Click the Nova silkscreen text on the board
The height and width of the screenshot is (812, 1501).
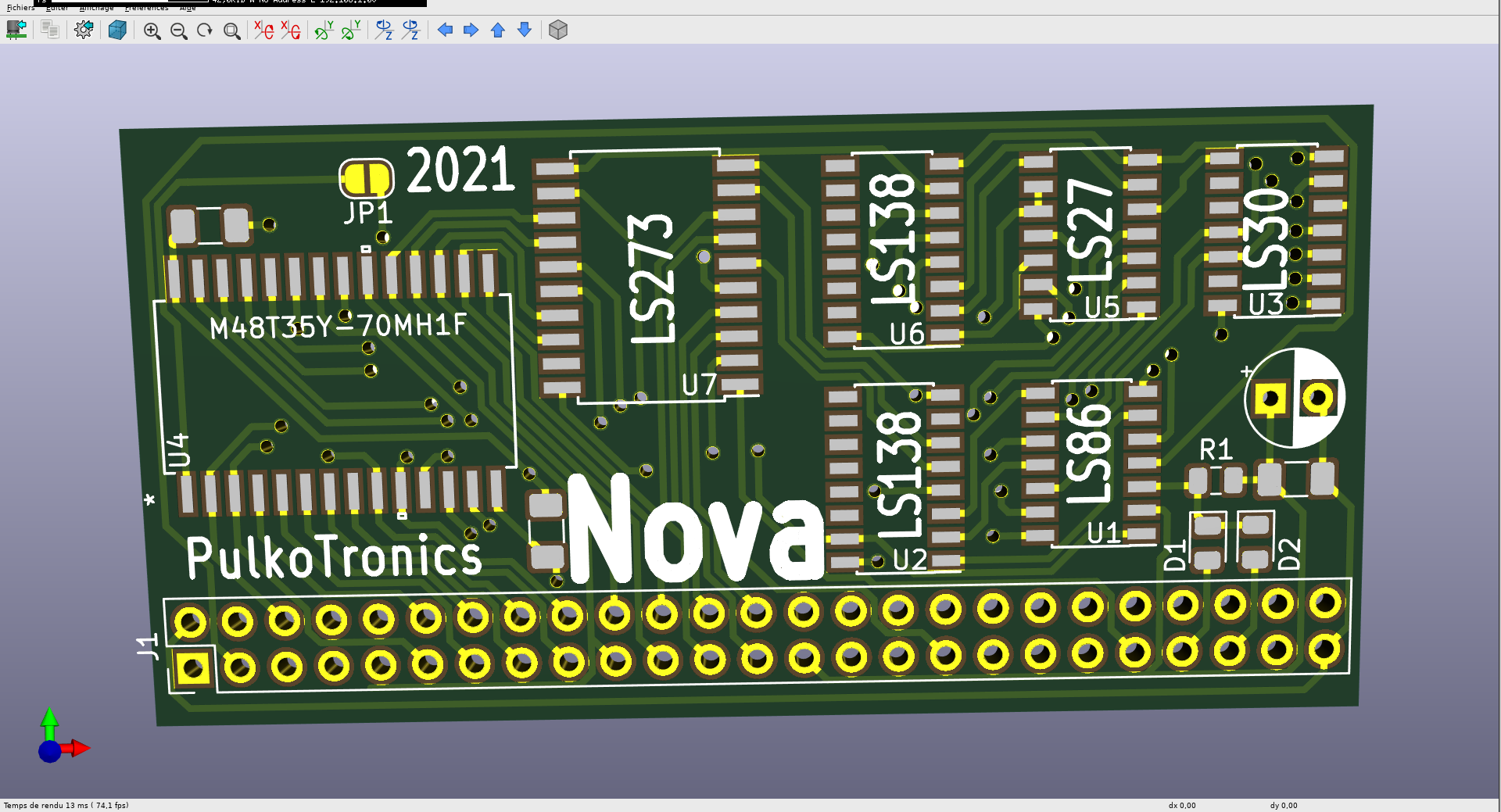pos(694,531)
